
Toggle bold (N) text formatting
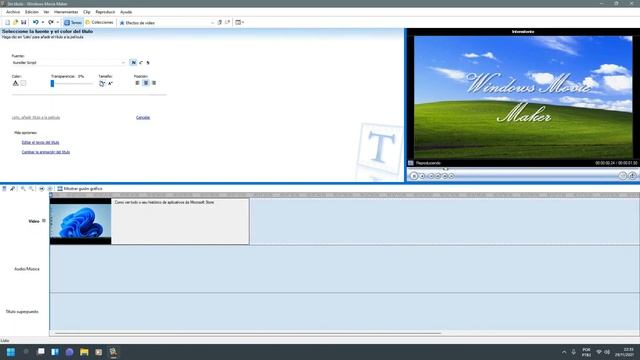point(133,62)
